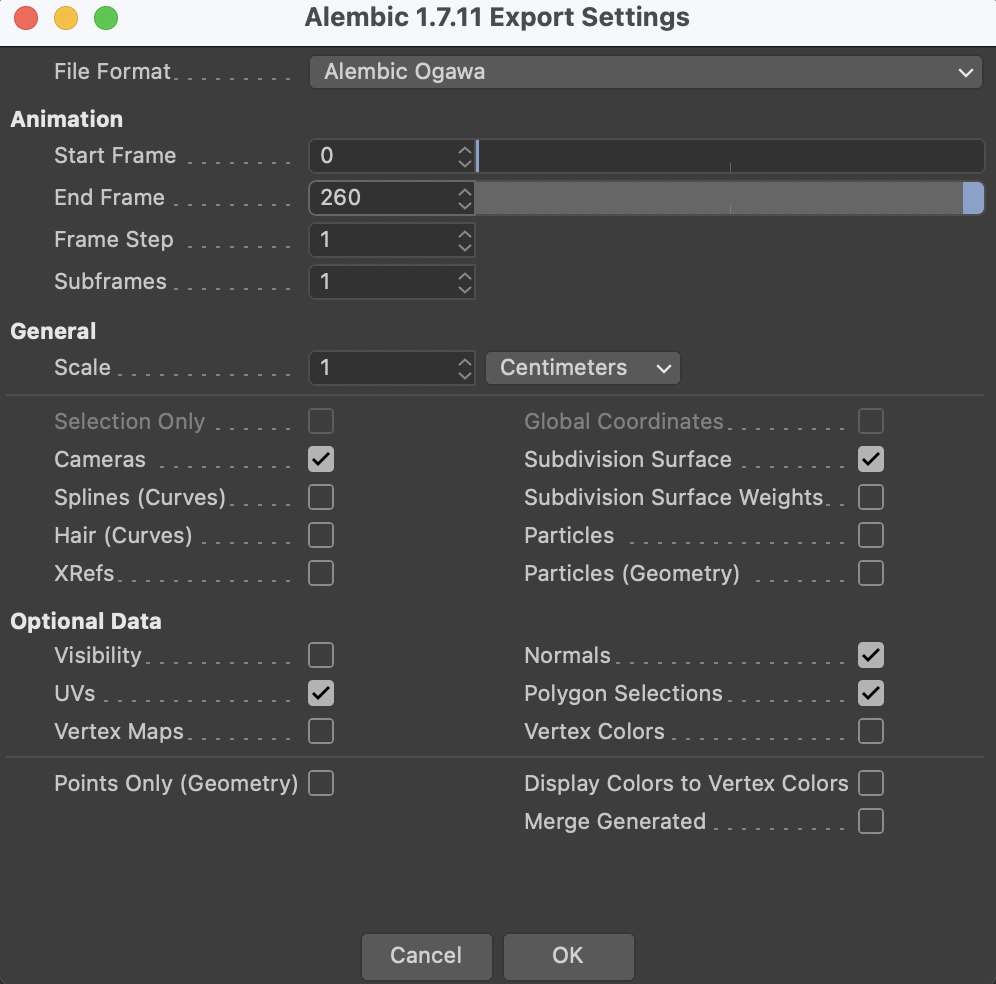This screenshot has width=996, height=984.
Task: Enable Display Colors to Vertex Colors
Action: [871, 783]
